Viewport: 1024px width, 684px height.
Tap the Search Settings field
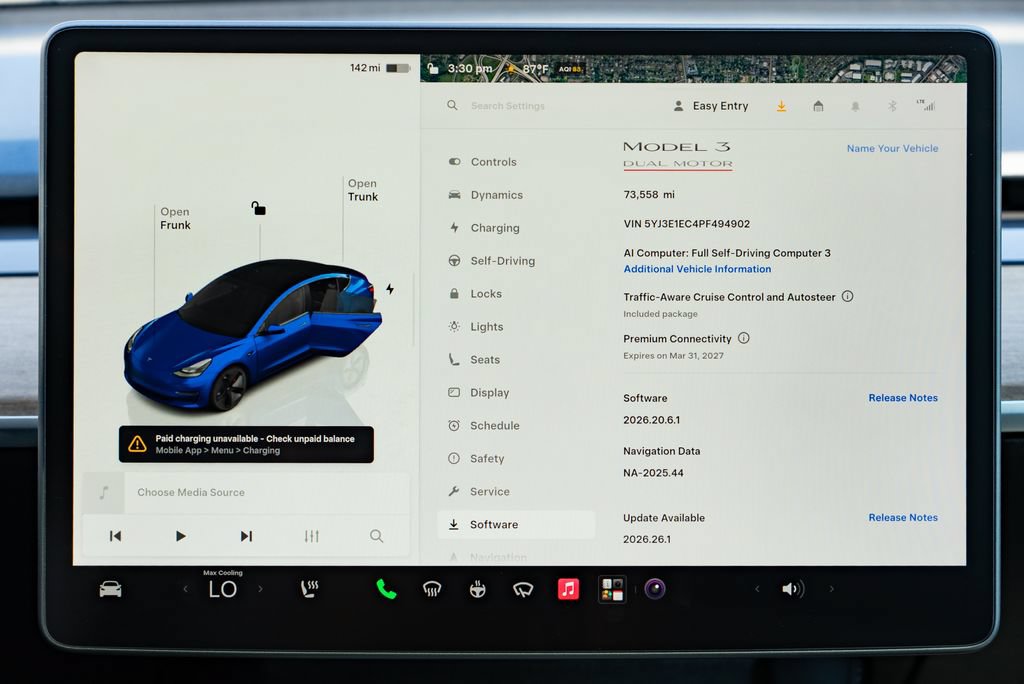click(507, 106)
